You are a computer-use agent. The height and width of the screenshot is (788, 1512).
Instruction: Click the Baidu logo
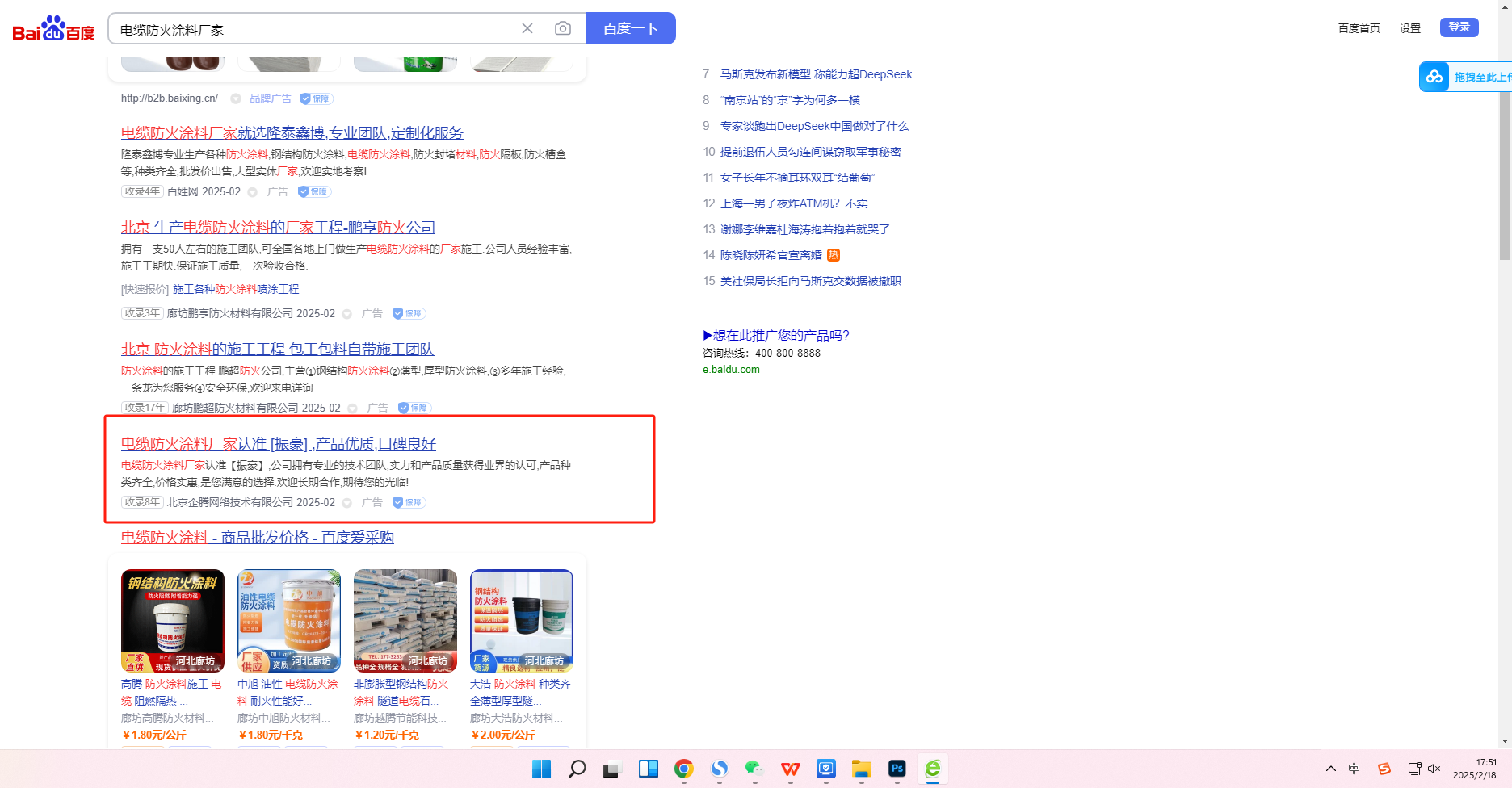coord(53,29)
